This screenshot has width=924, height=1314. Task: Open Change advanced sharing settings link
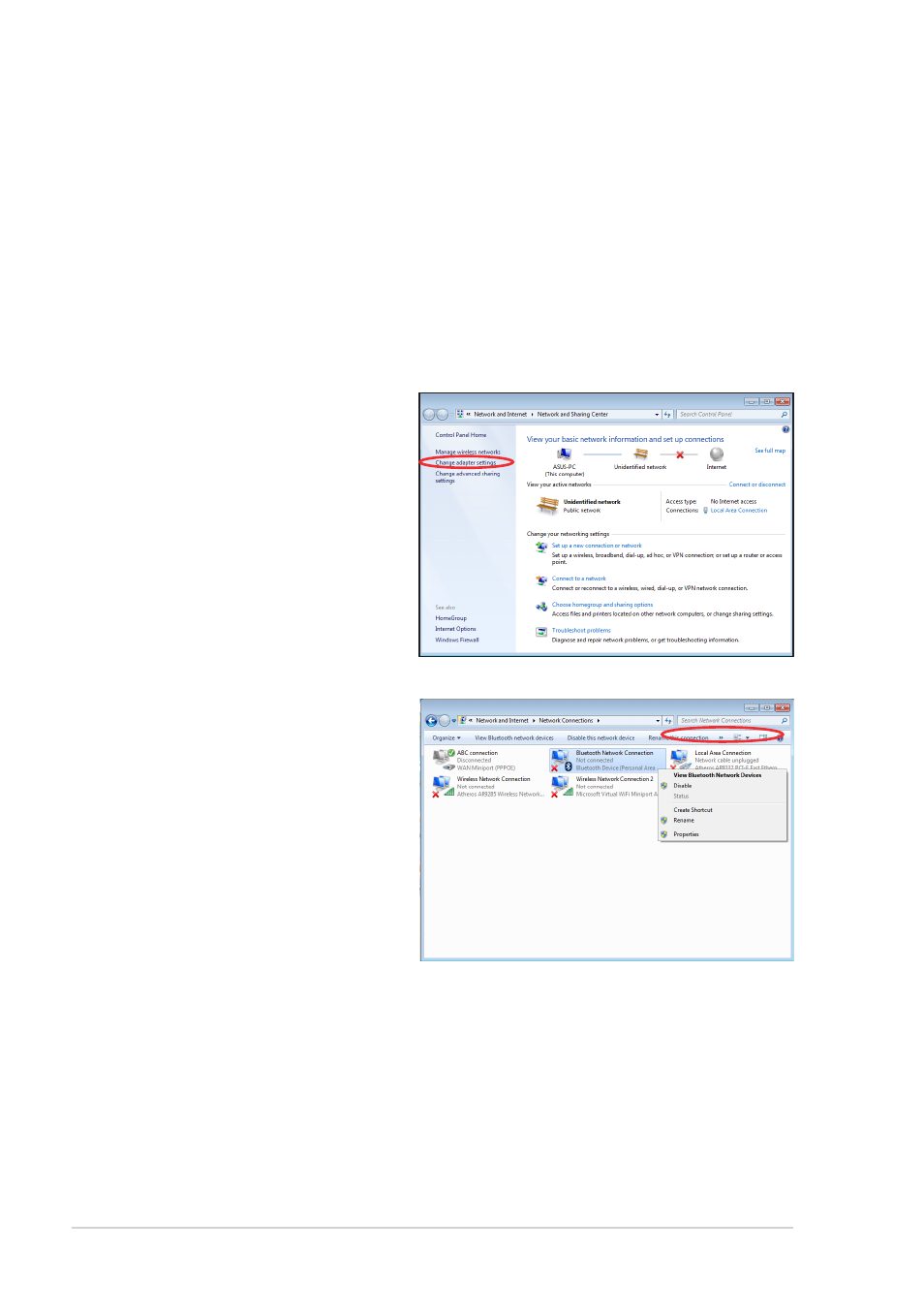(x=468, y=477)
